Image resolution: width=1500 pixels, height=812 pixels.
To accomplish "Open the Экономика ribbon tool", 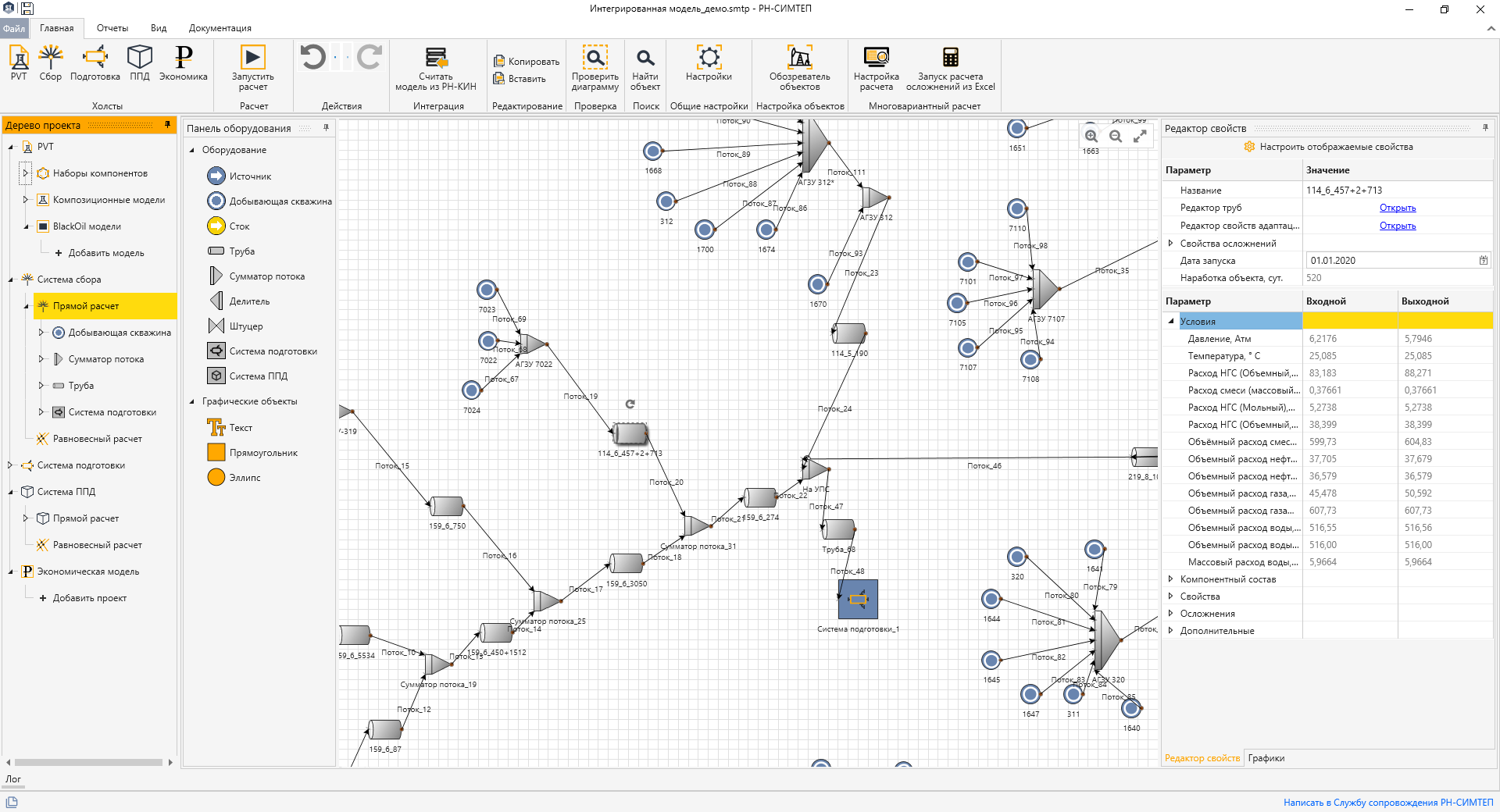I will 184,63.
